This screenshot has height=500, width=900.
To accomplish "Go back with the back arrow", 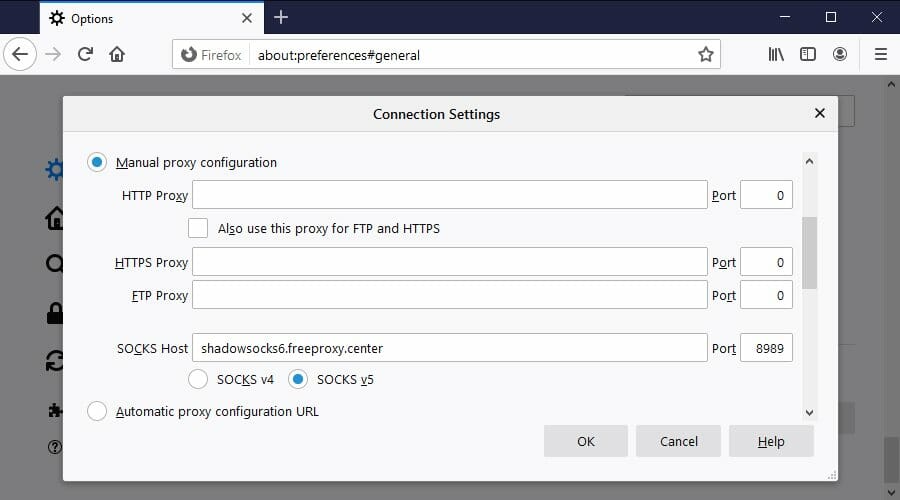I will point(20,55).
